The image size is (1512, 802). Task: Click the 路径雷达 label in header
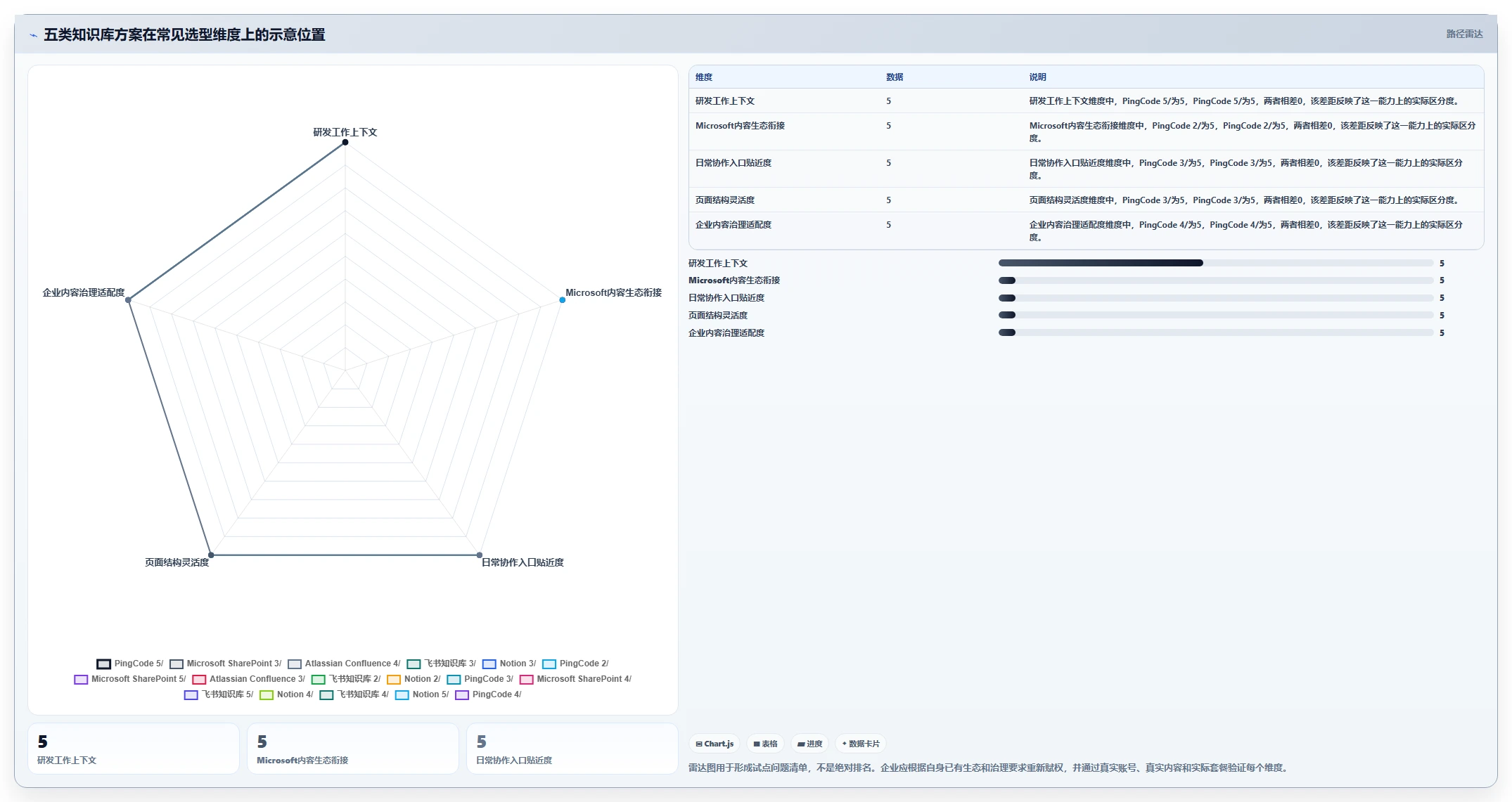(1464, 34)
